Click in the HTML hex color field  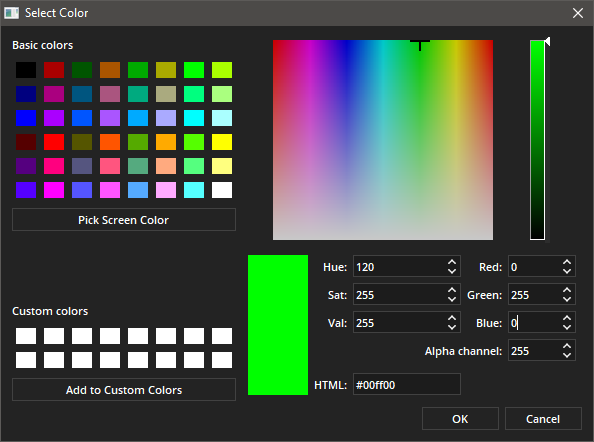407,384
